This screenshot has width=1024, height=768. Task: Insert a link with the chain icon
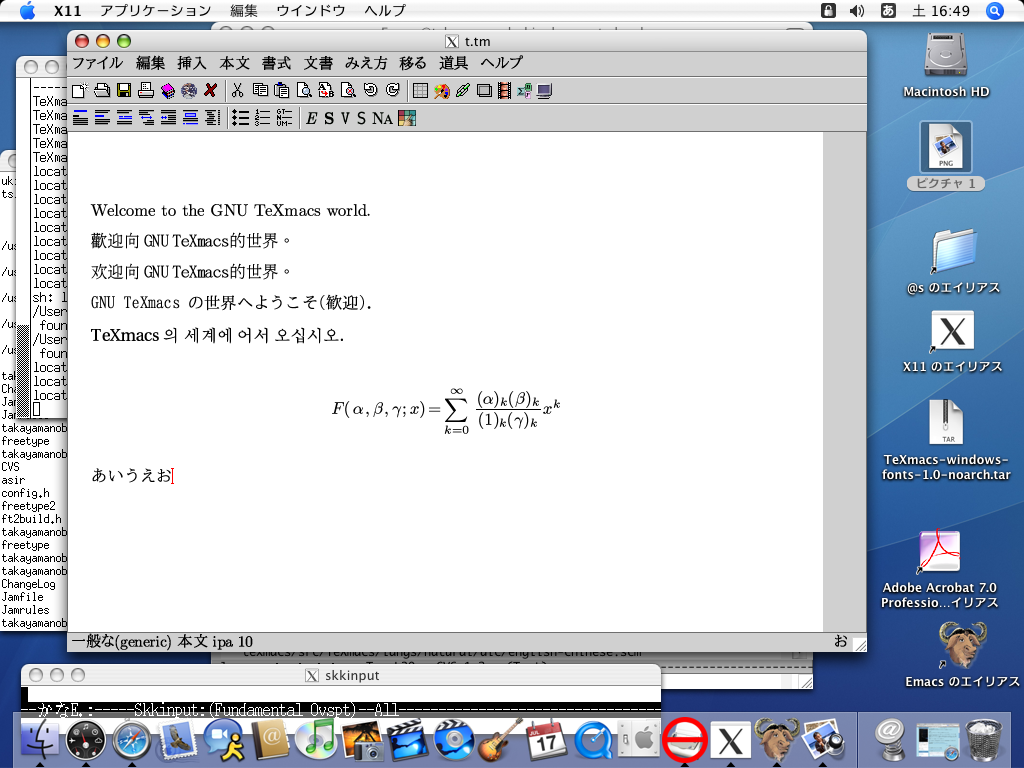tap(463, 91)
